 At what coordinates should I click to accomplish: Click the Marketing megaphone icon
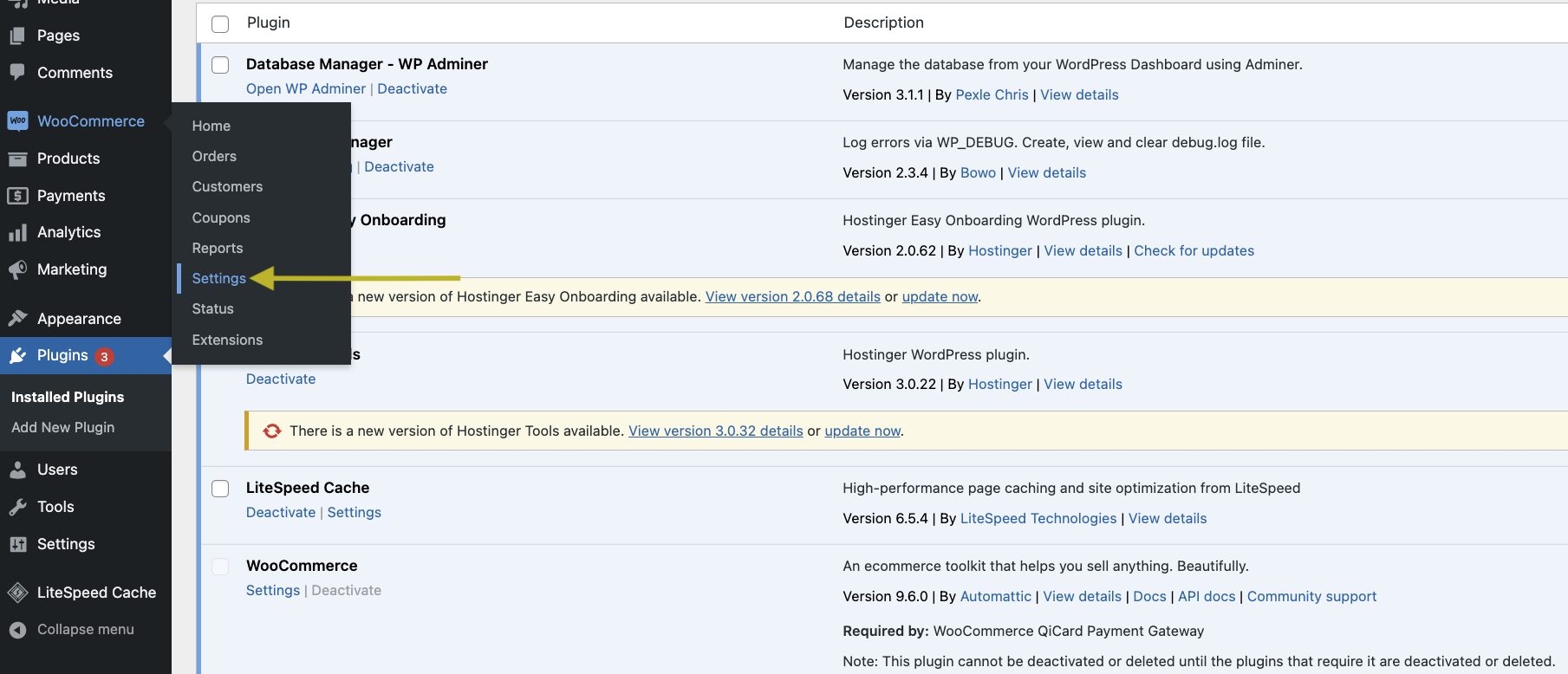(x=17, y=269)
